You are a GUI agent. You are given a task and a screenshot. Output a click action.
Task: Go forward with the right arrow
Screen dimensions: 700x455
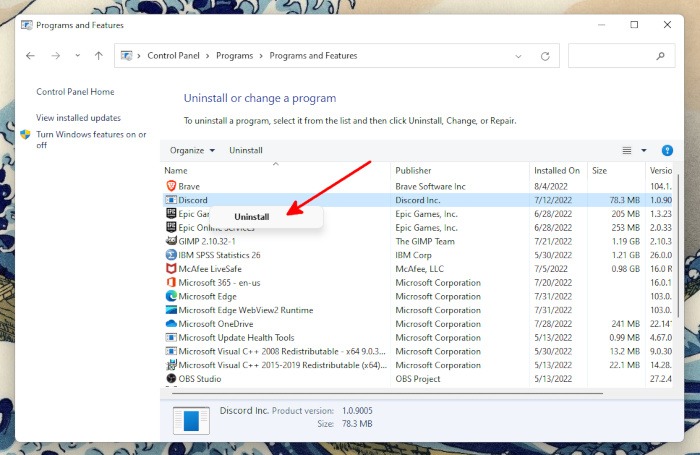click(x=55, y=56)
